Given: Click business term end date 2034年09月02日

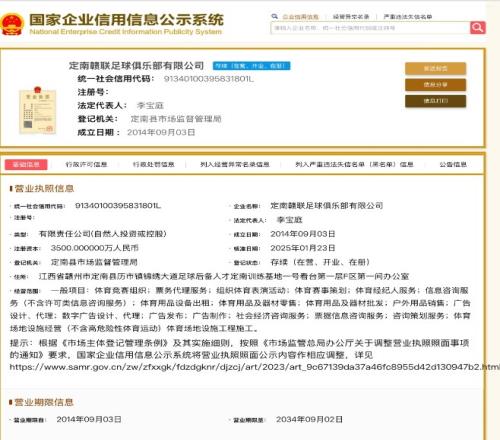Looking at the screenshot, I should pos(309,419).
